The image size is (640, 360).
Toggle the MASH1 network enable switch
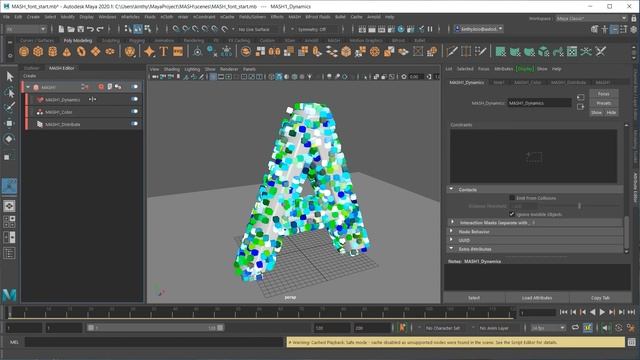135,87
